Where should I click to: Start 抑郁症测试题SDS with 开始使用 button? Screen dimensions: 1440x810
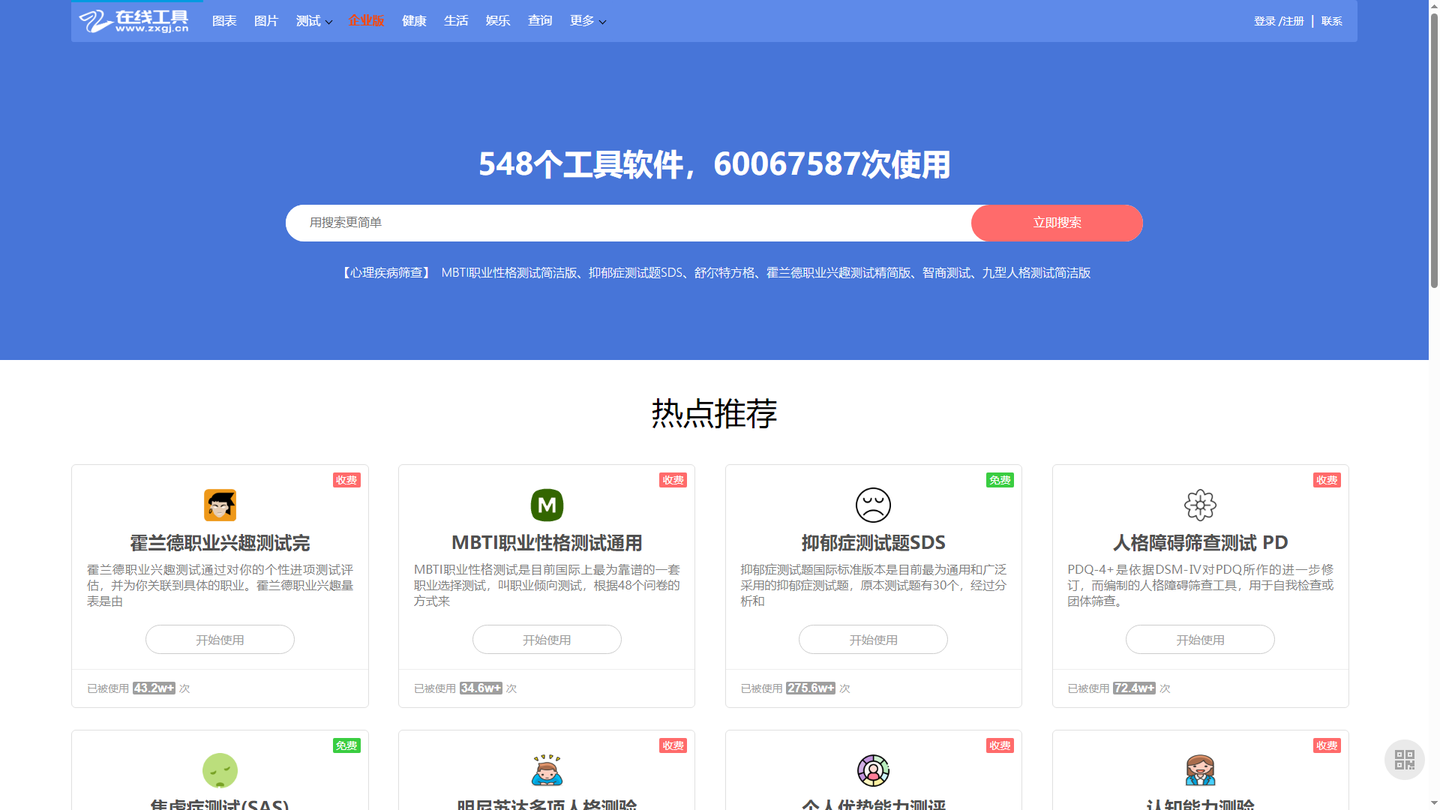click(873, 640)
